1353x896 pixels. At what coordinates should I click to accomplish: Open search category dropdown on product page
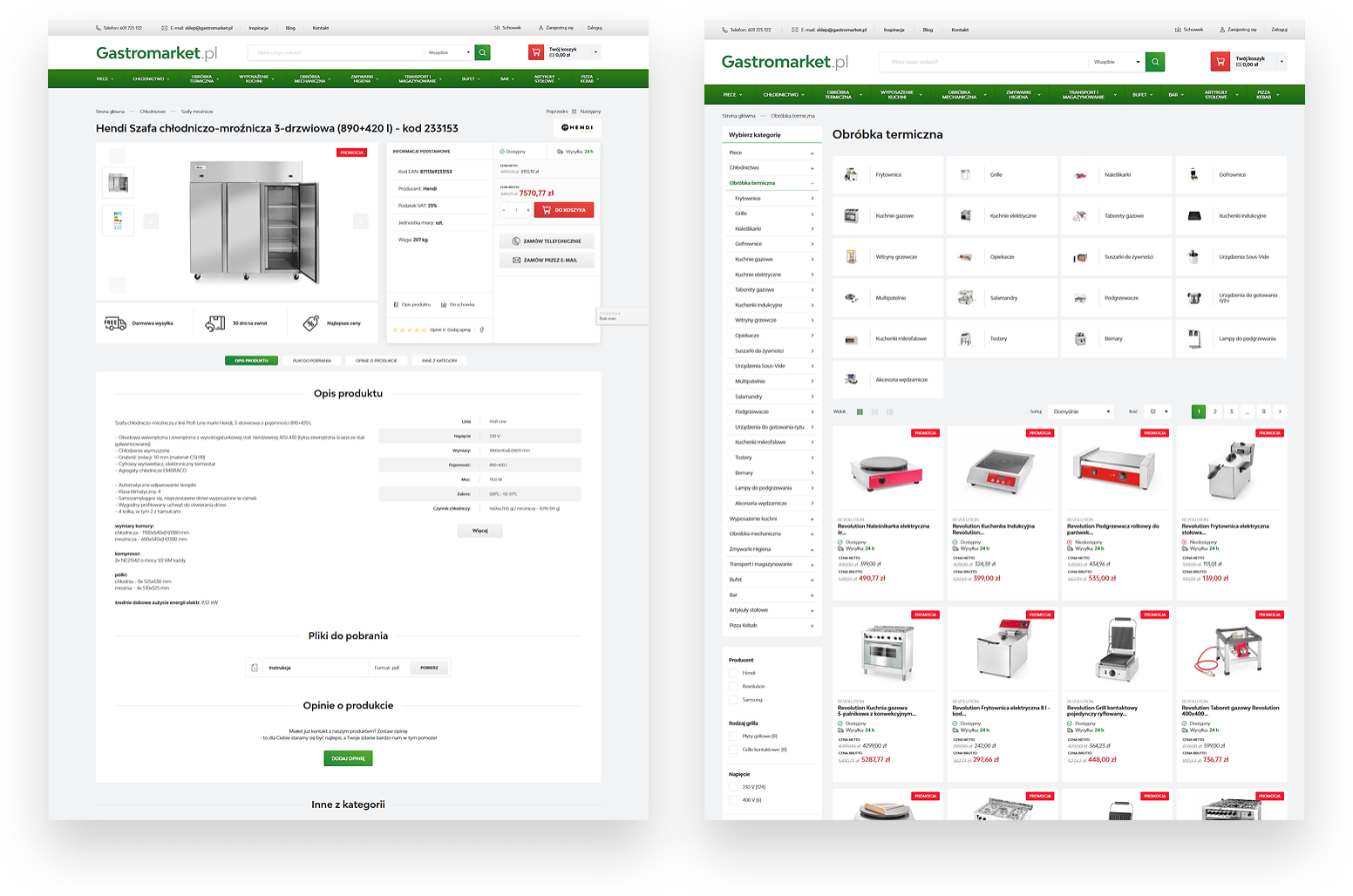coord(449,52)
